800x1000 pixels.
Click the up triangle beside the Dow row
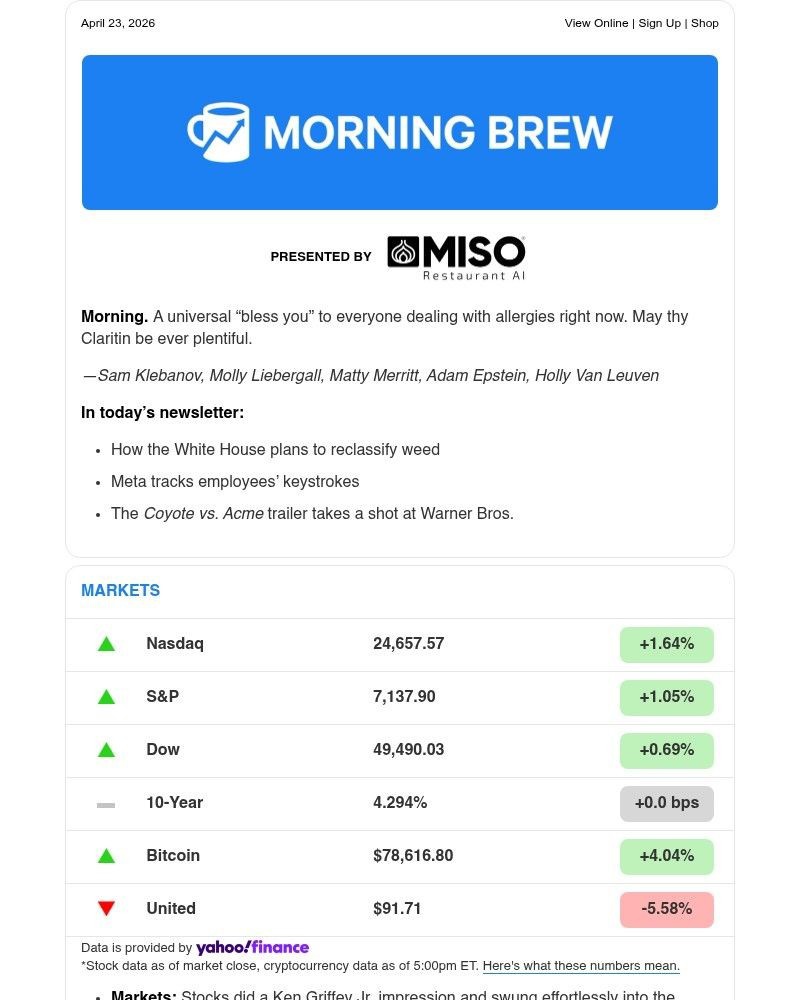point(106,750)
